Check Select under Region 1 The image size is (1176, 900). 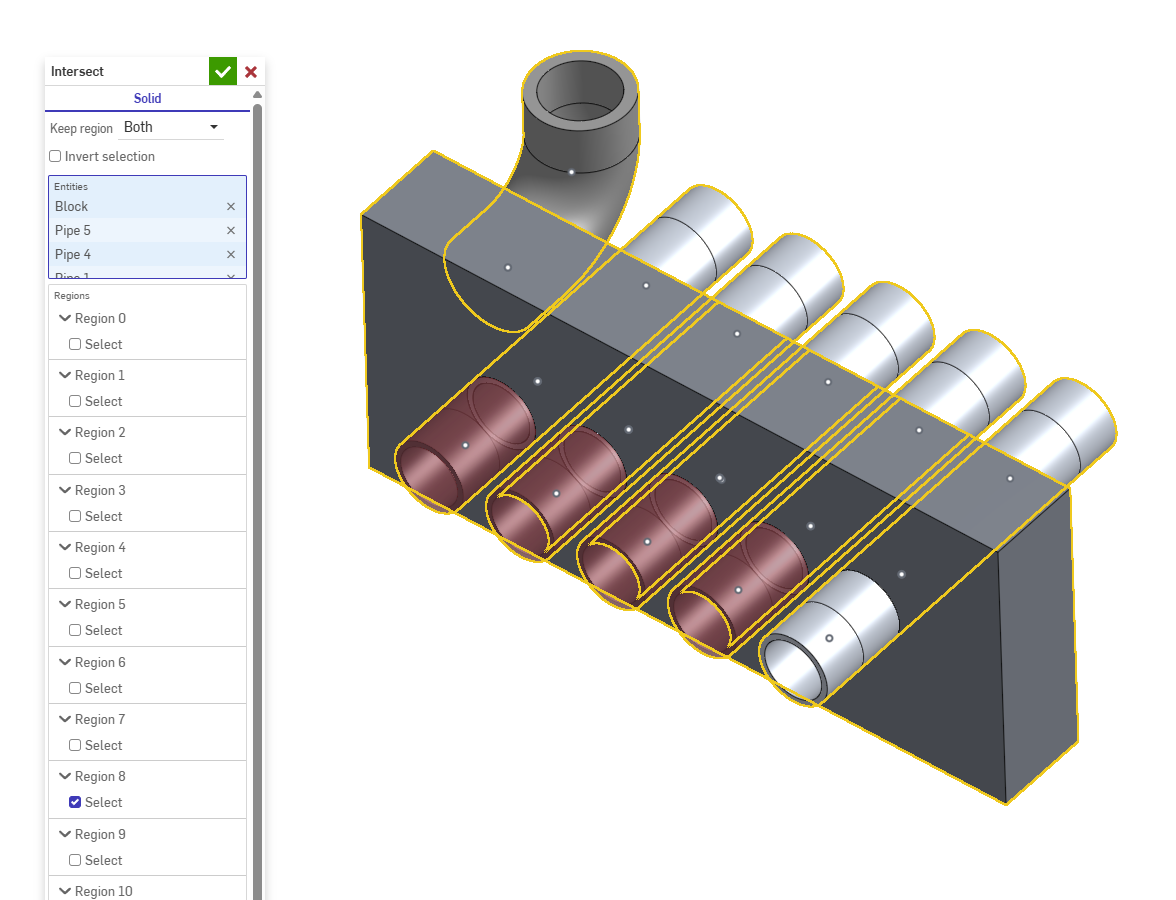(75, 401)
